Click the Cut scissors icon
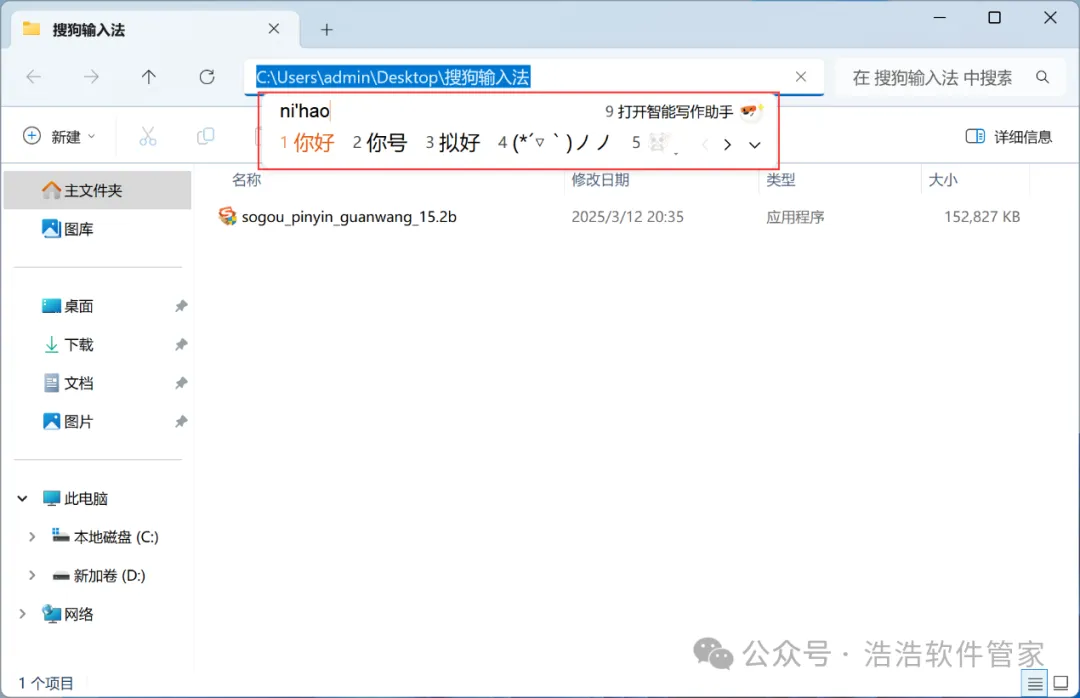The image size is (1080, 698). click(x=147, y=136)
